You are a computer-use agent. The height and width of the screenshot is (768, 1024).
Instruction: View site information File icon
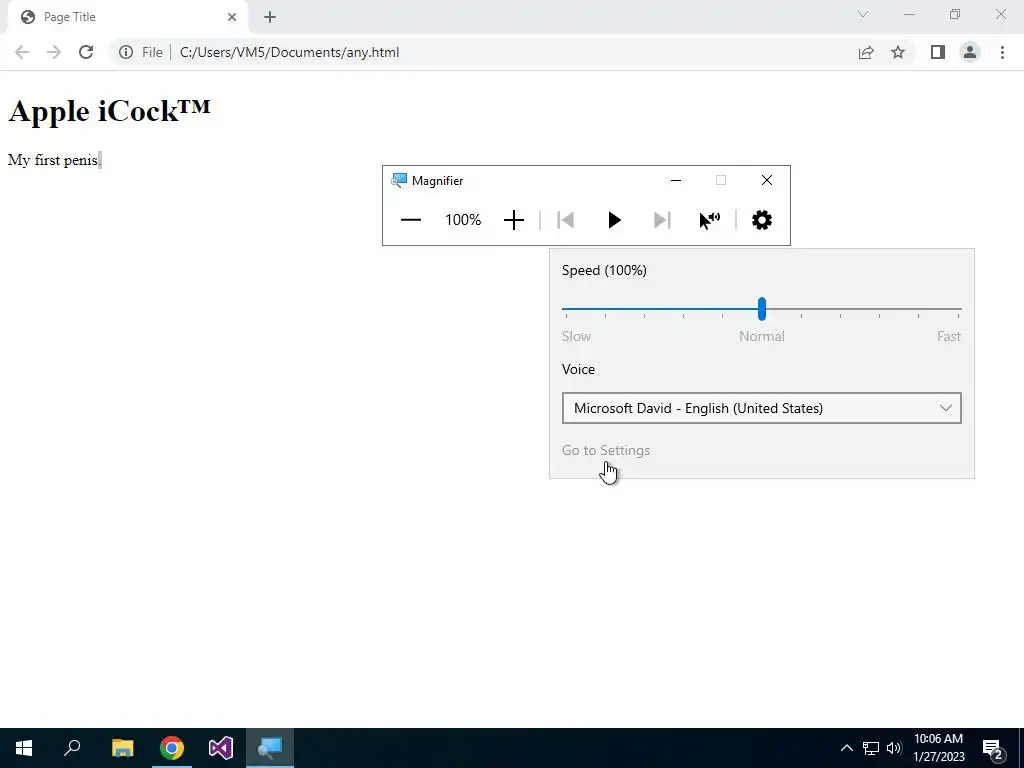(126, 52)
